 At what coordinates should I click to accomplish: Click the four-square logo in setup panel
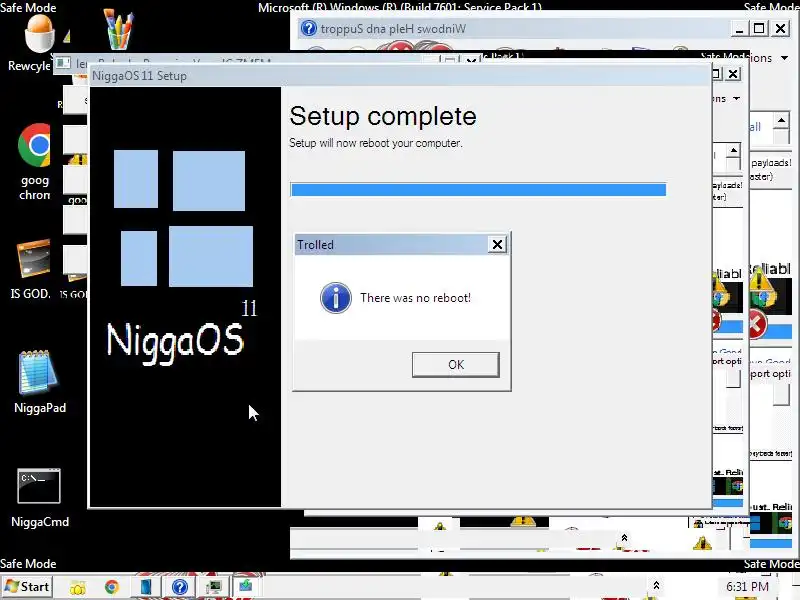tap(183, 218)
